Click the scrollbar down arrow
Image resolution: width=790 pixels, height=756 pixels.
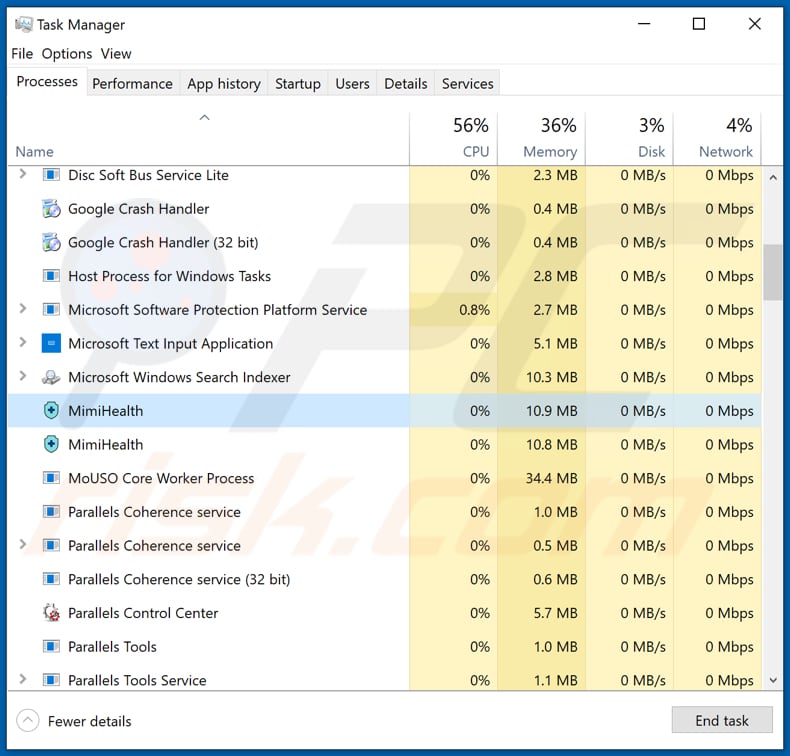coord(773,680)
